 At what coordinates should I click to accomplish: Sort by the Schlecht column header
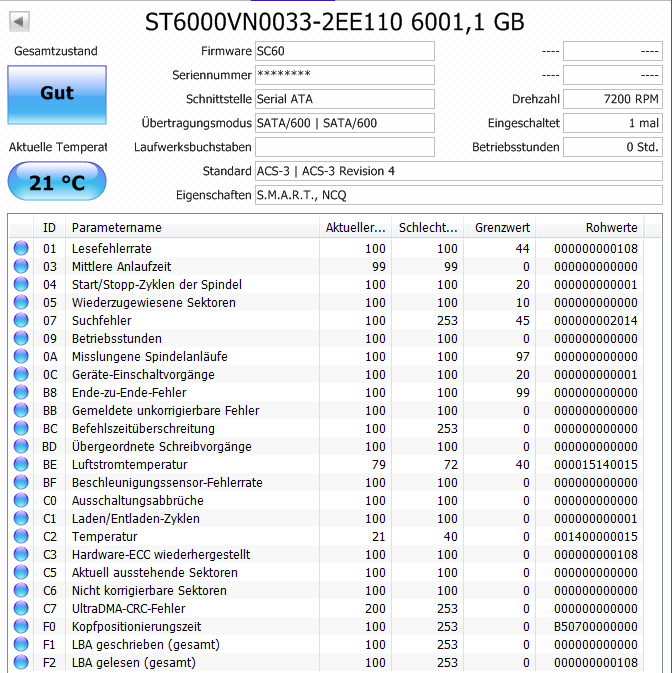click(x=427, y=227)
